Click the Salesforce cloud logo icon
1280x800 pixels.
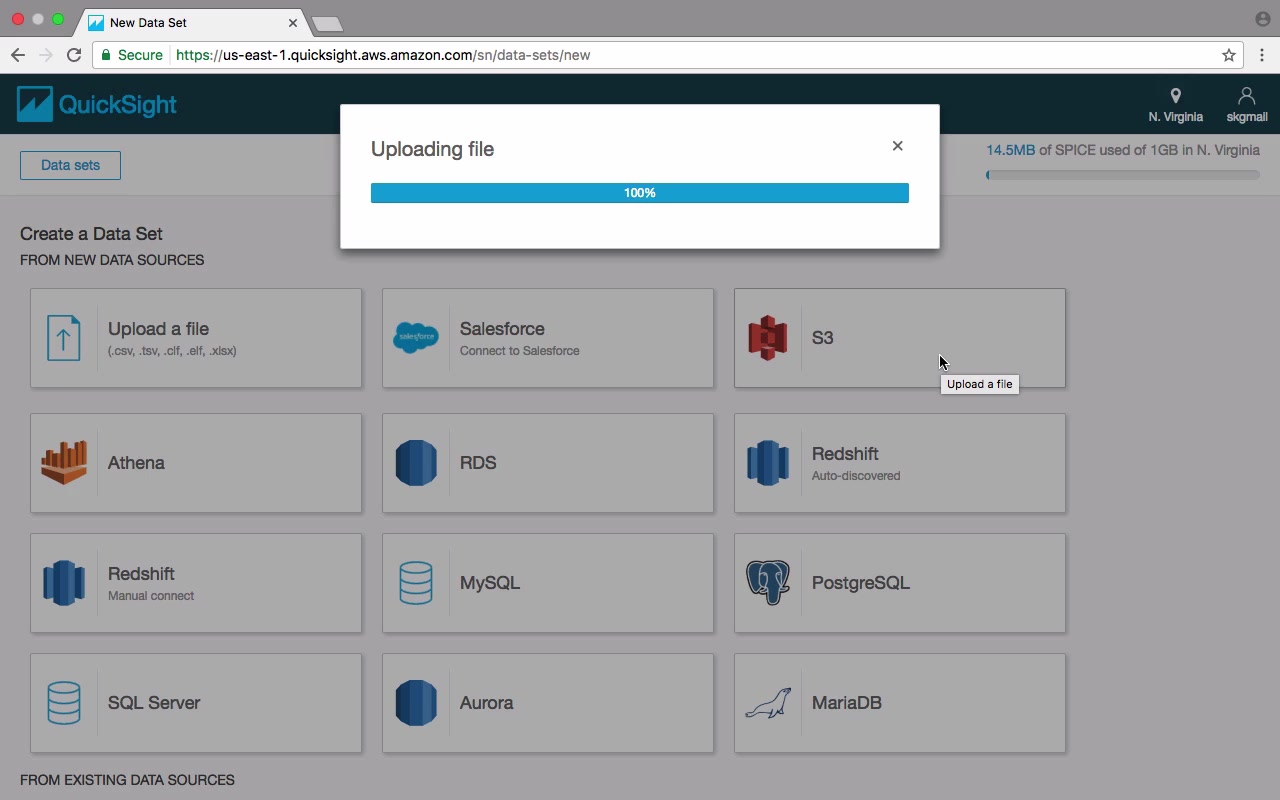[416, 338]
